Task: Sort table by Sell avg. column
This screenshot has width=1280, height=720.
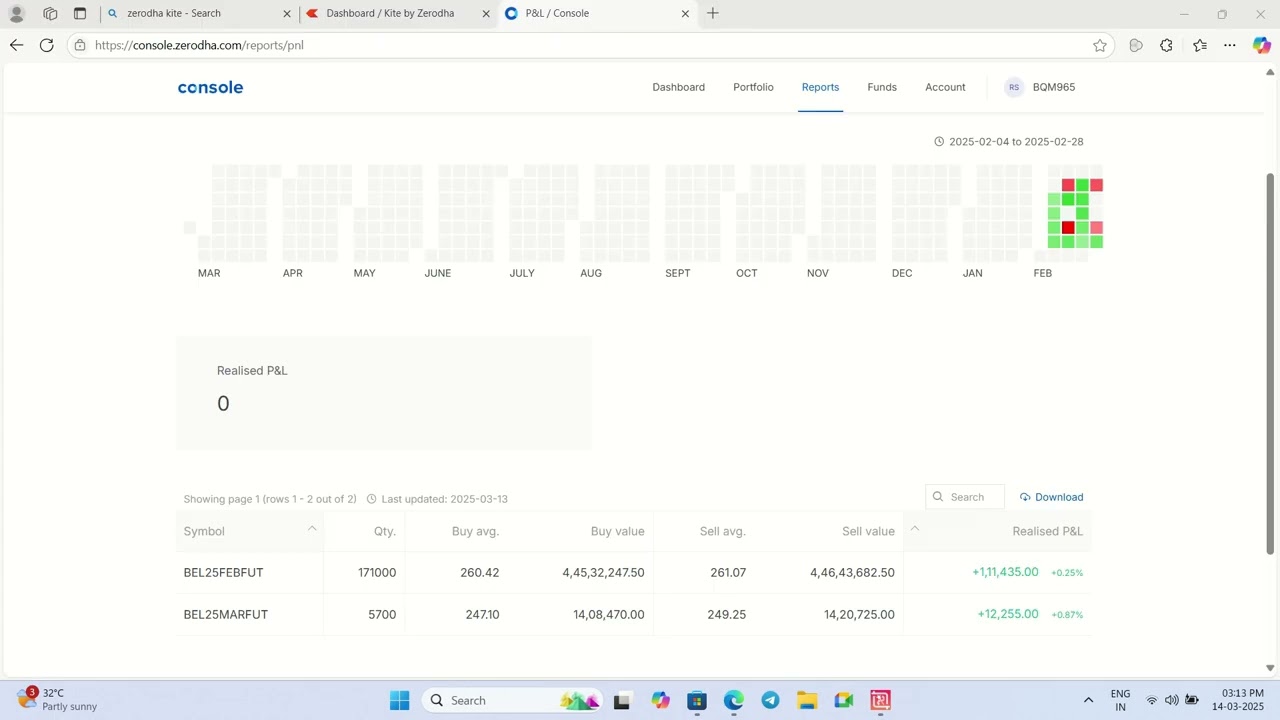Action: (722, 531)
